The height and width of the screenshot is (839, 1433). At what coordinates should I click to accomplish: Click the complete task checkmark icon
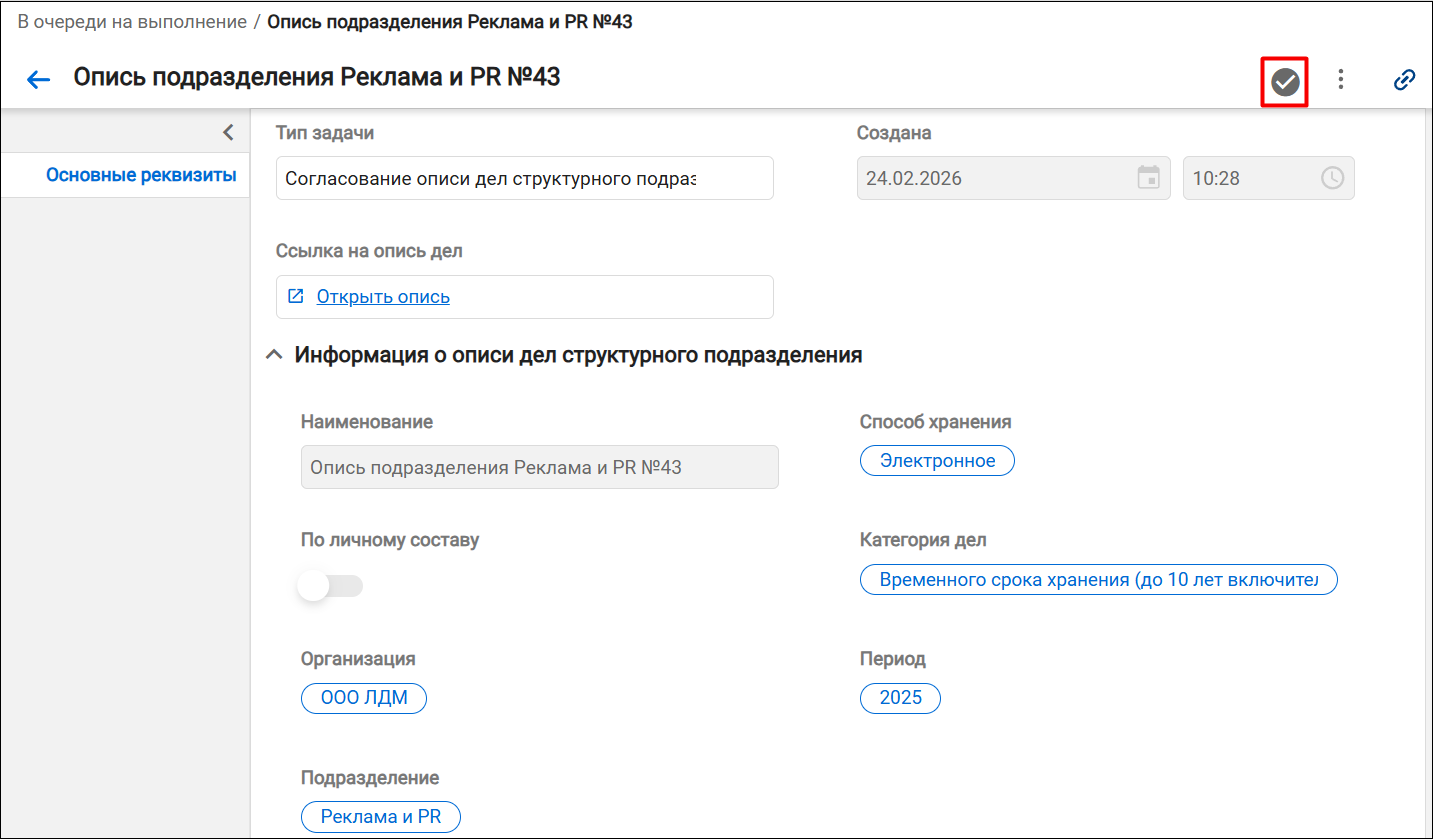click(x=1285, y=82)
